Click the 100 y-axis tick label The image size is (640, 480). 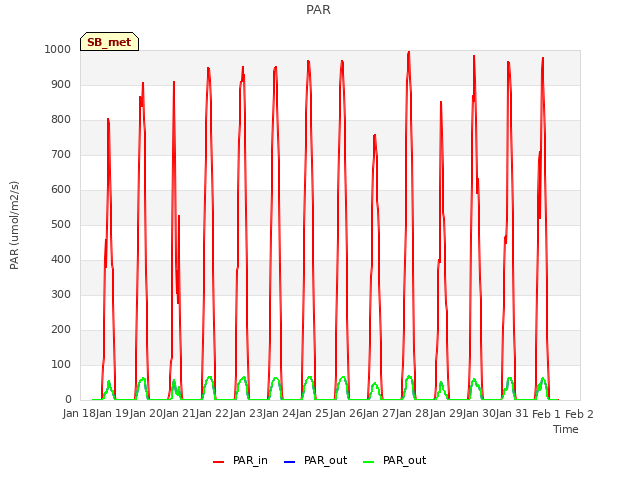point(61,364)
